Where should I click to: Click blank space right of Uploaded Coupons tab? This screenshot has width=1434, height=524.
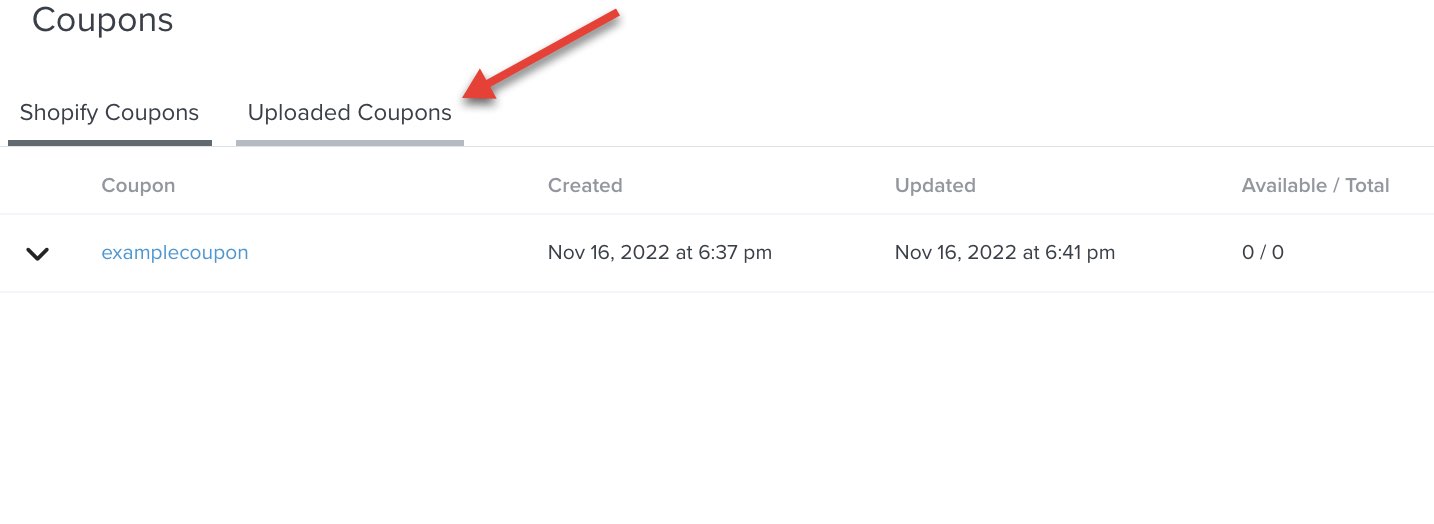(x=900, y=113)
